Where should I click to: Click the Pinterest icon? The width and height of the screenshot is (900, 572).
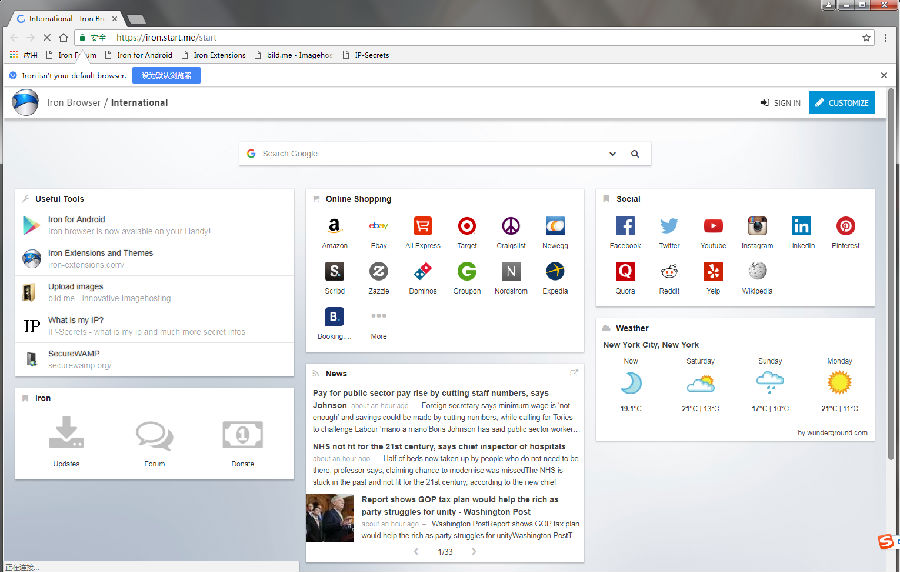845,226
